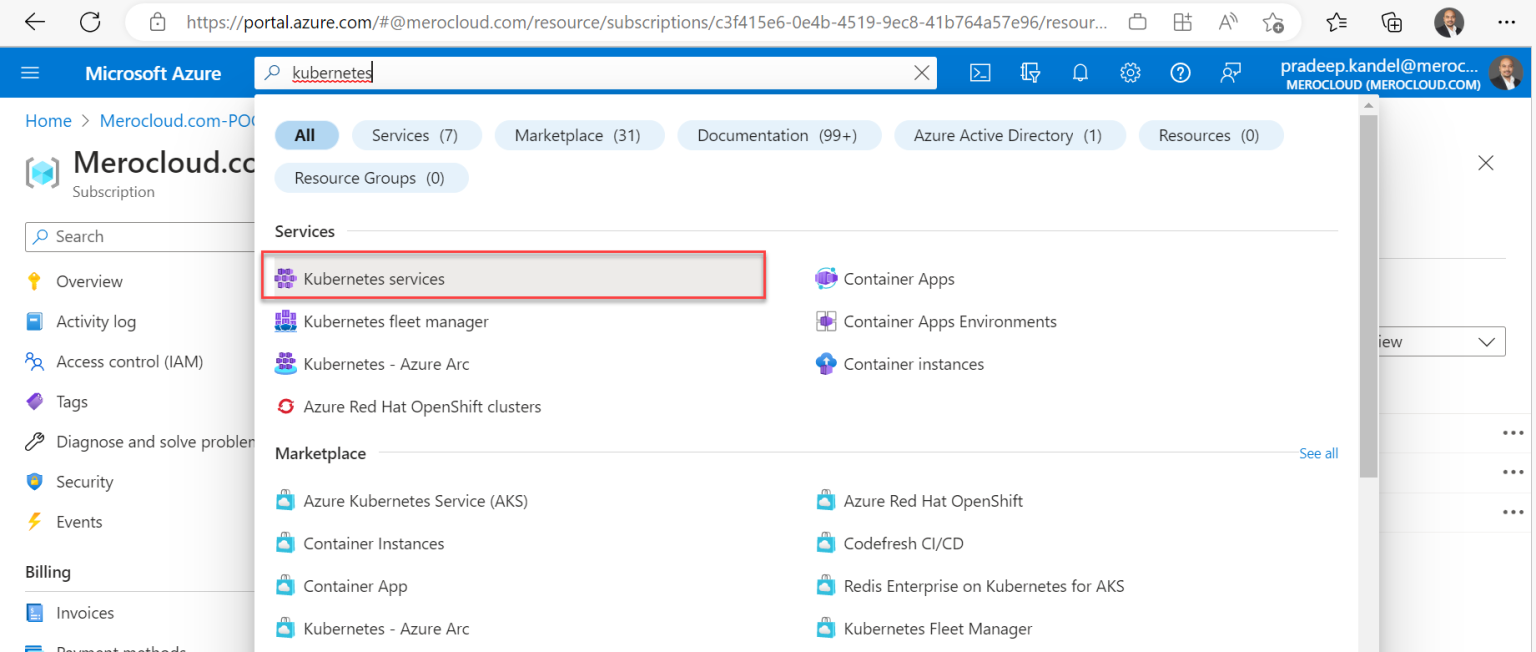Open Kubernetes fleet manager service
This screenshot has height=652, width=1536.
(x=396, y=322)
